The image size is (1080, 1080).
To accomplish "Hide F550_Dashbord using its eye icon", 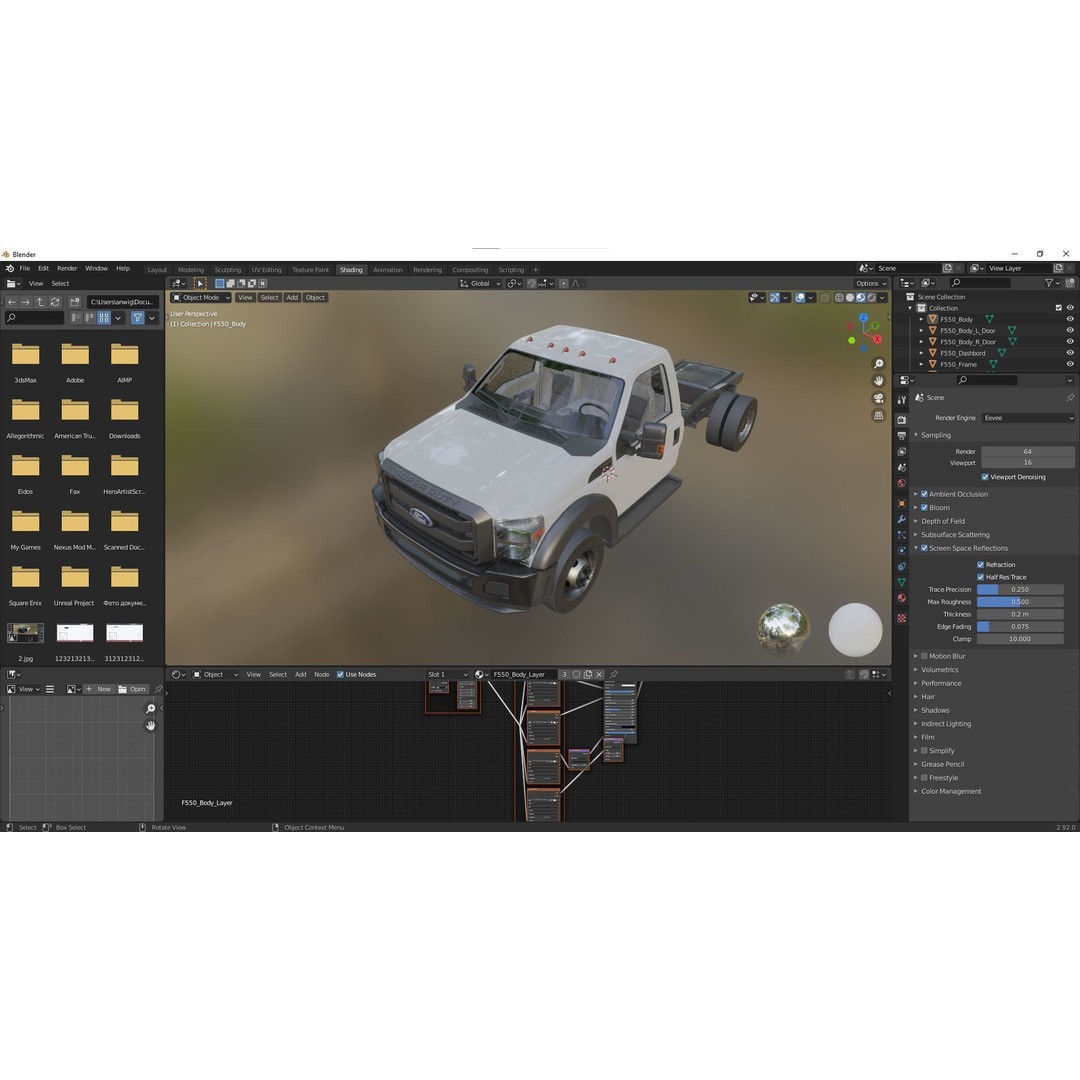I will click(1070, 353).
